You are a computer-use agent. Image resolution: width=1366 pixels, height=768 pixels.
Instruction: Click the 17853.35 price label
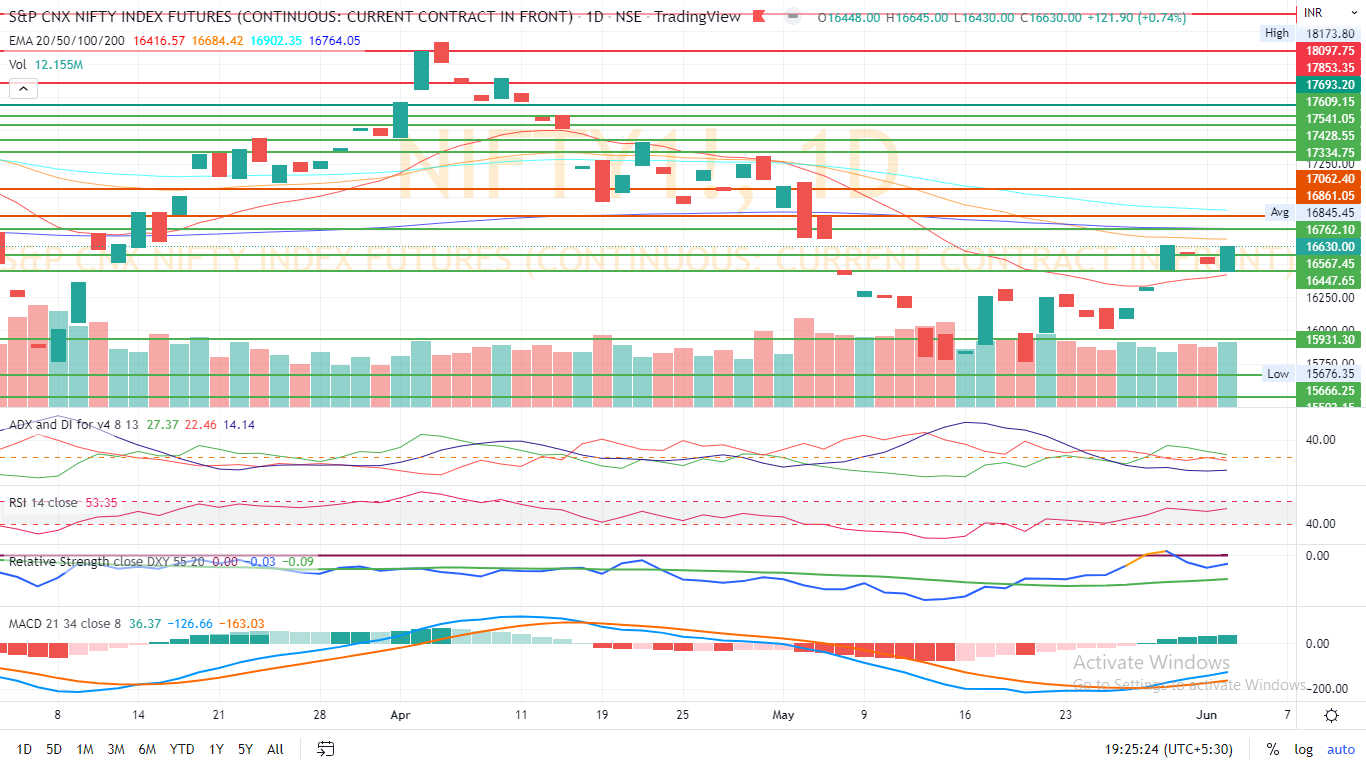pyautogui.click(x=1329, y=66)
